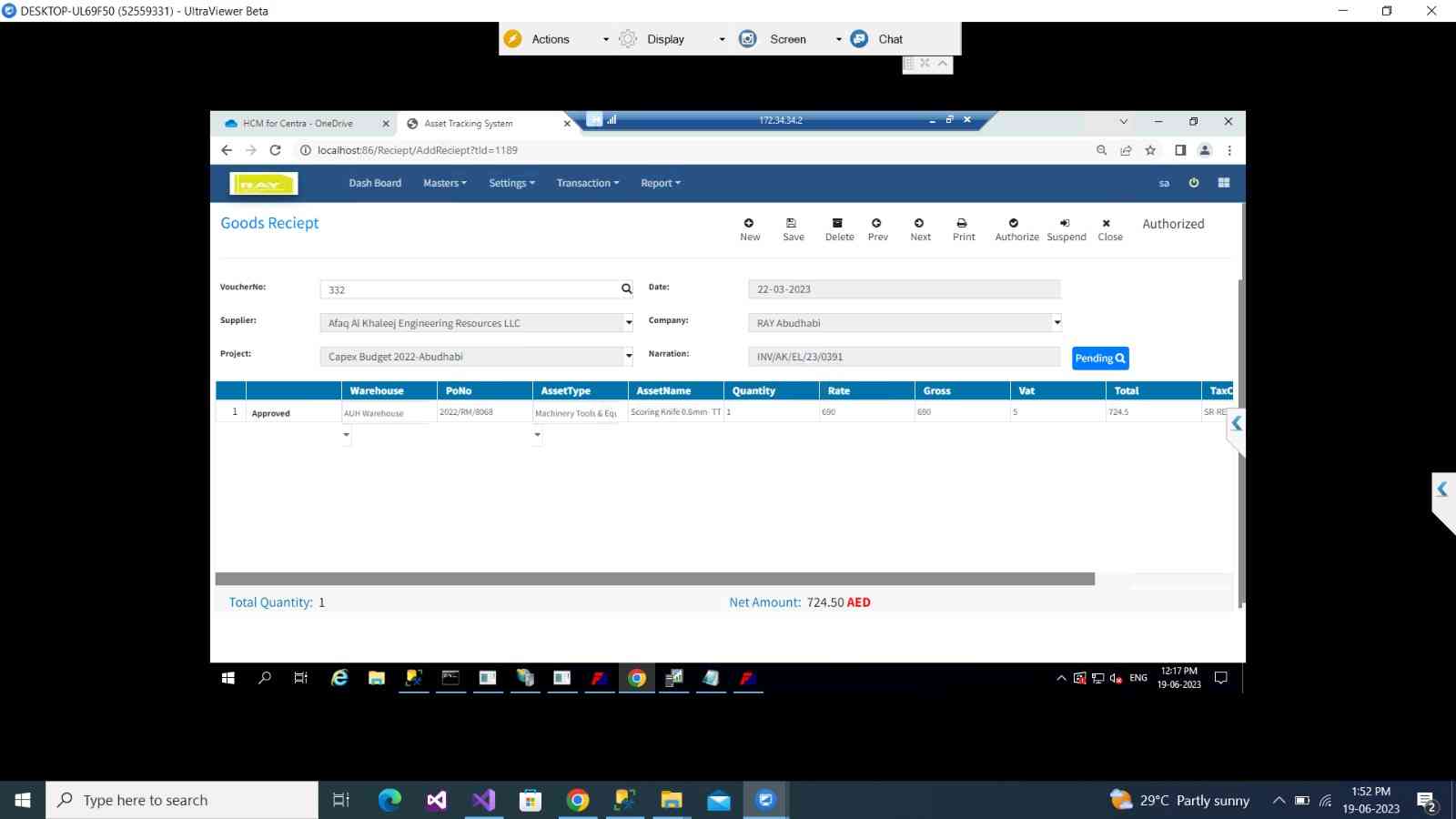Switch to HCM for Centra tab

[x=298, y=124]
